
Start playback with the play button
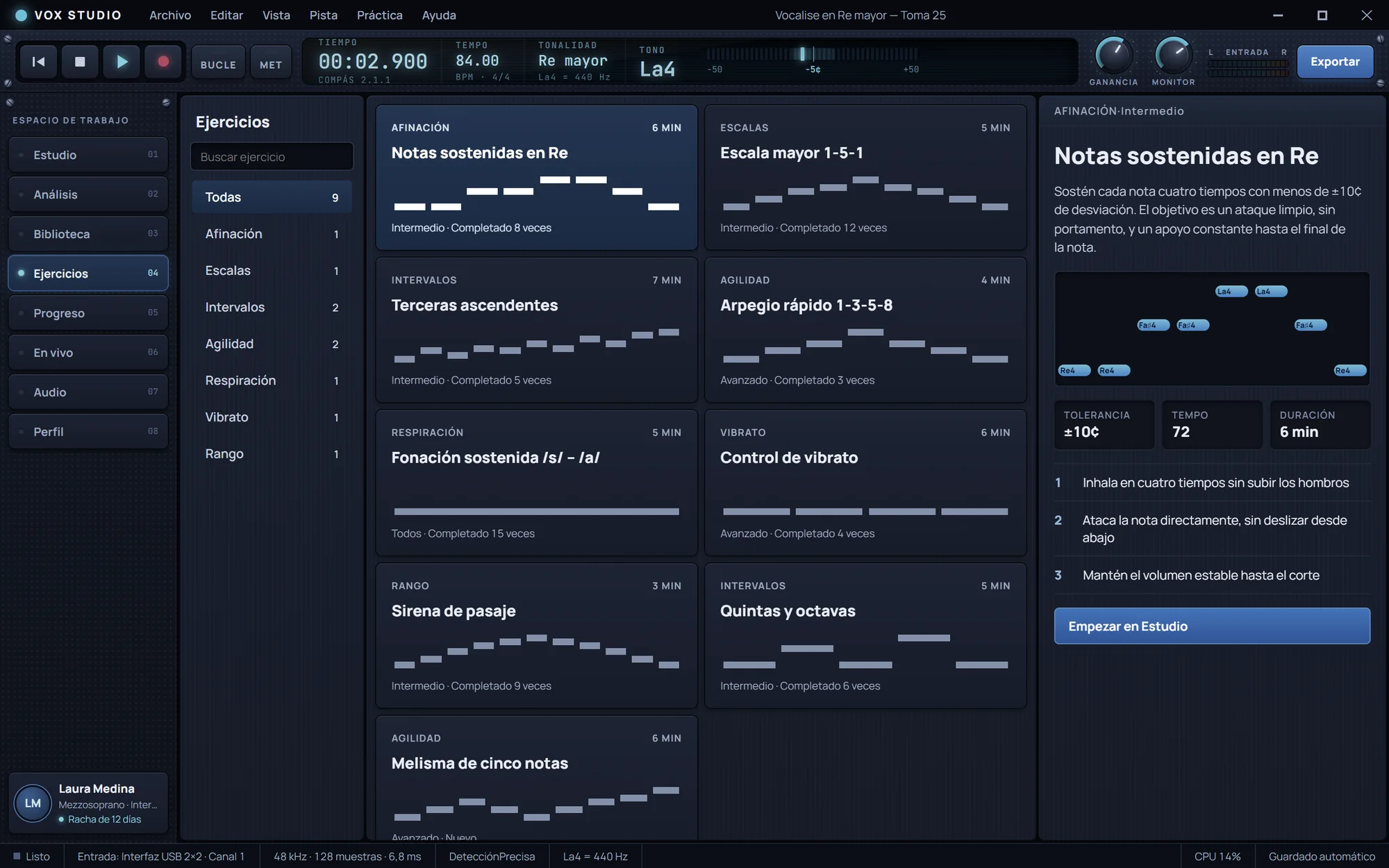[x=122, y=62]
